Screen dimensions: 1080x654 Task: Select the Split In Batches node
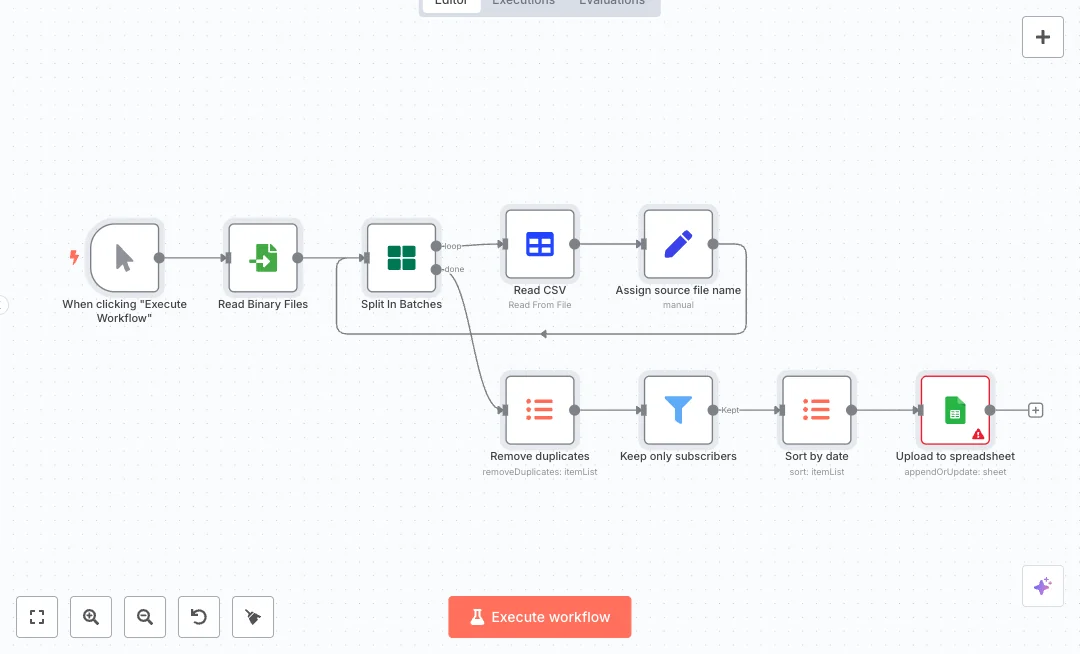pos(401,258)
